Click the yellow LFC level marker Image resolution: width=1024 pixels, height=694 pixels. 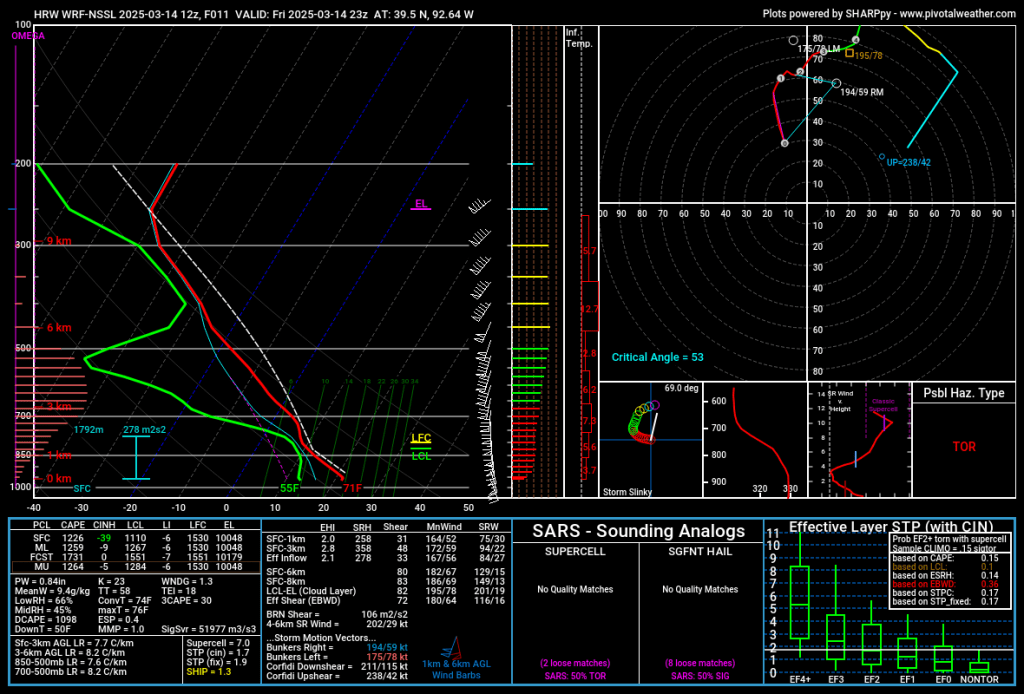[x=422, y=438]
